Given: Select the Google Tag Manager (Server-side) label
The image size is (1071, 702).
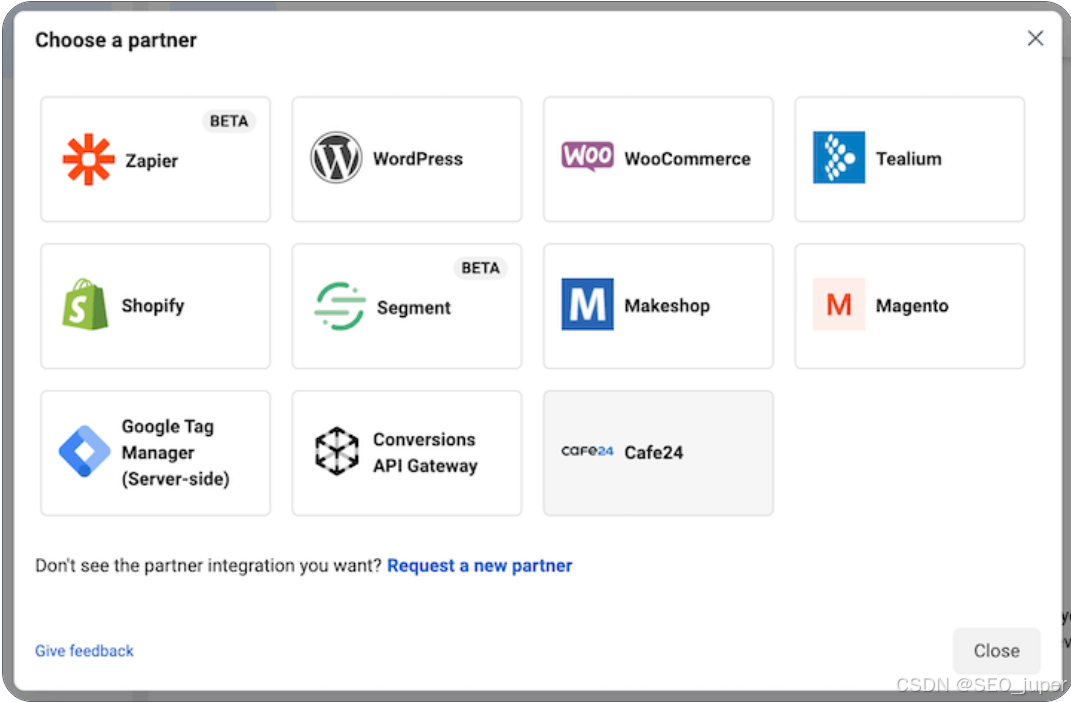Looking at the screenshot, I should pyautogui.click(x=175, y=452).
